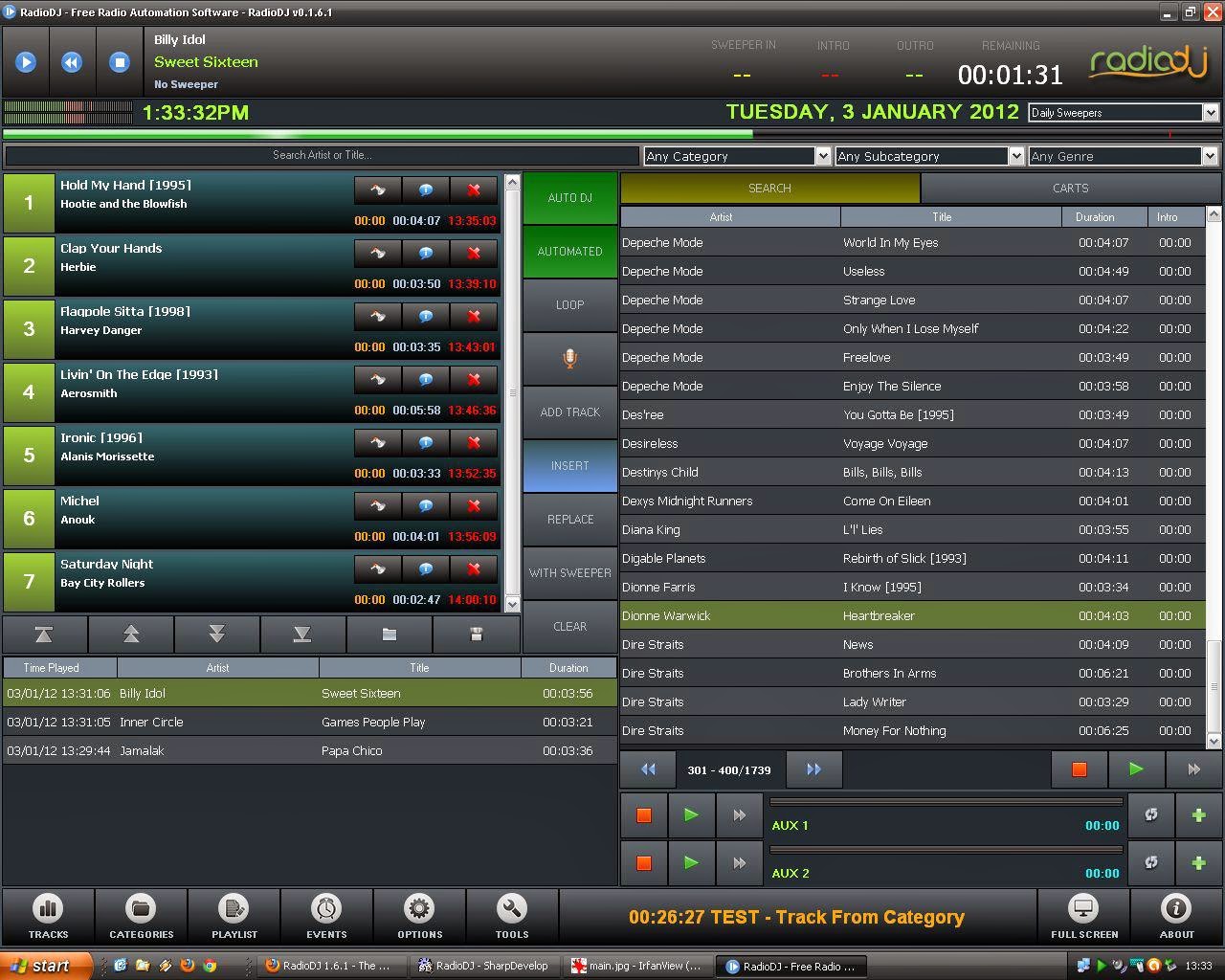This screenshot has width=1225, height=980.
Task: Toggle loop on AUX 1 player
Action: [x=1150, y=815]
